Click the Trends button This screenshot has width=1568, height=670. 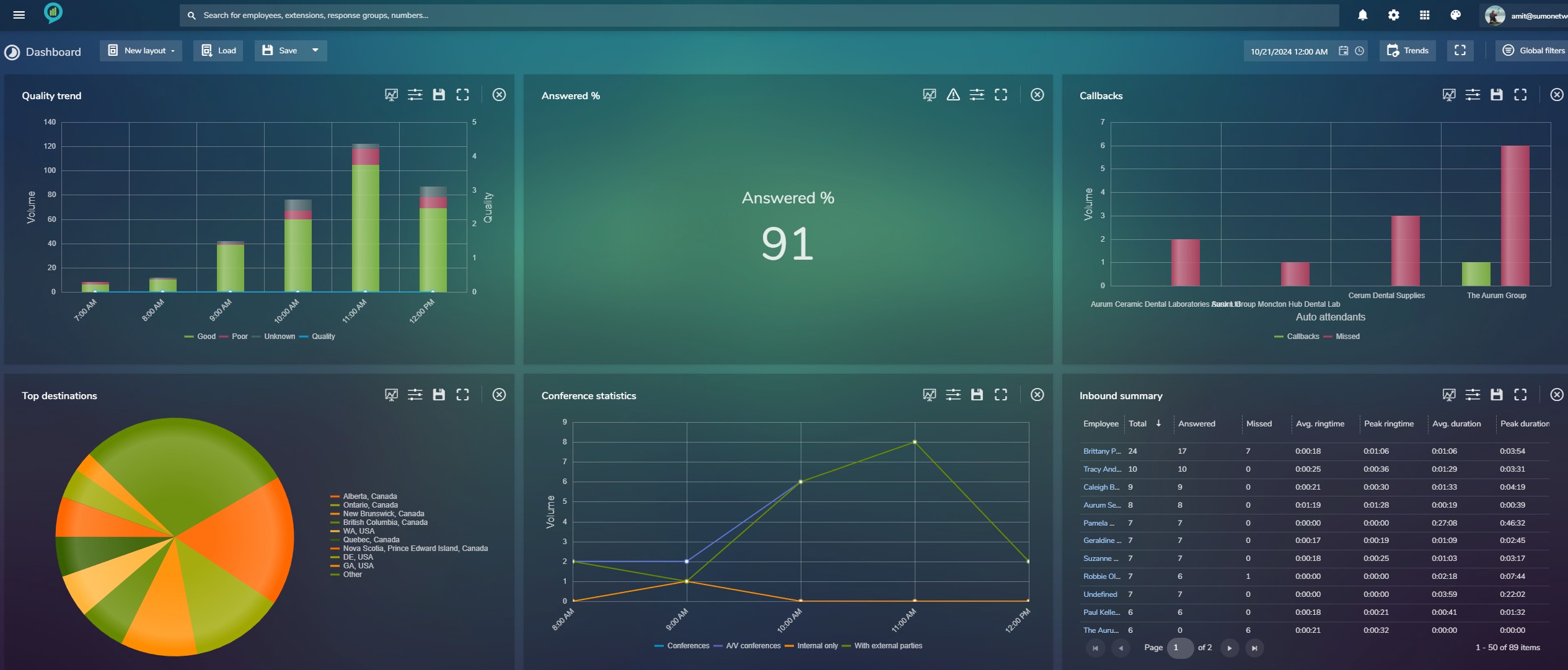(1407, 51)
